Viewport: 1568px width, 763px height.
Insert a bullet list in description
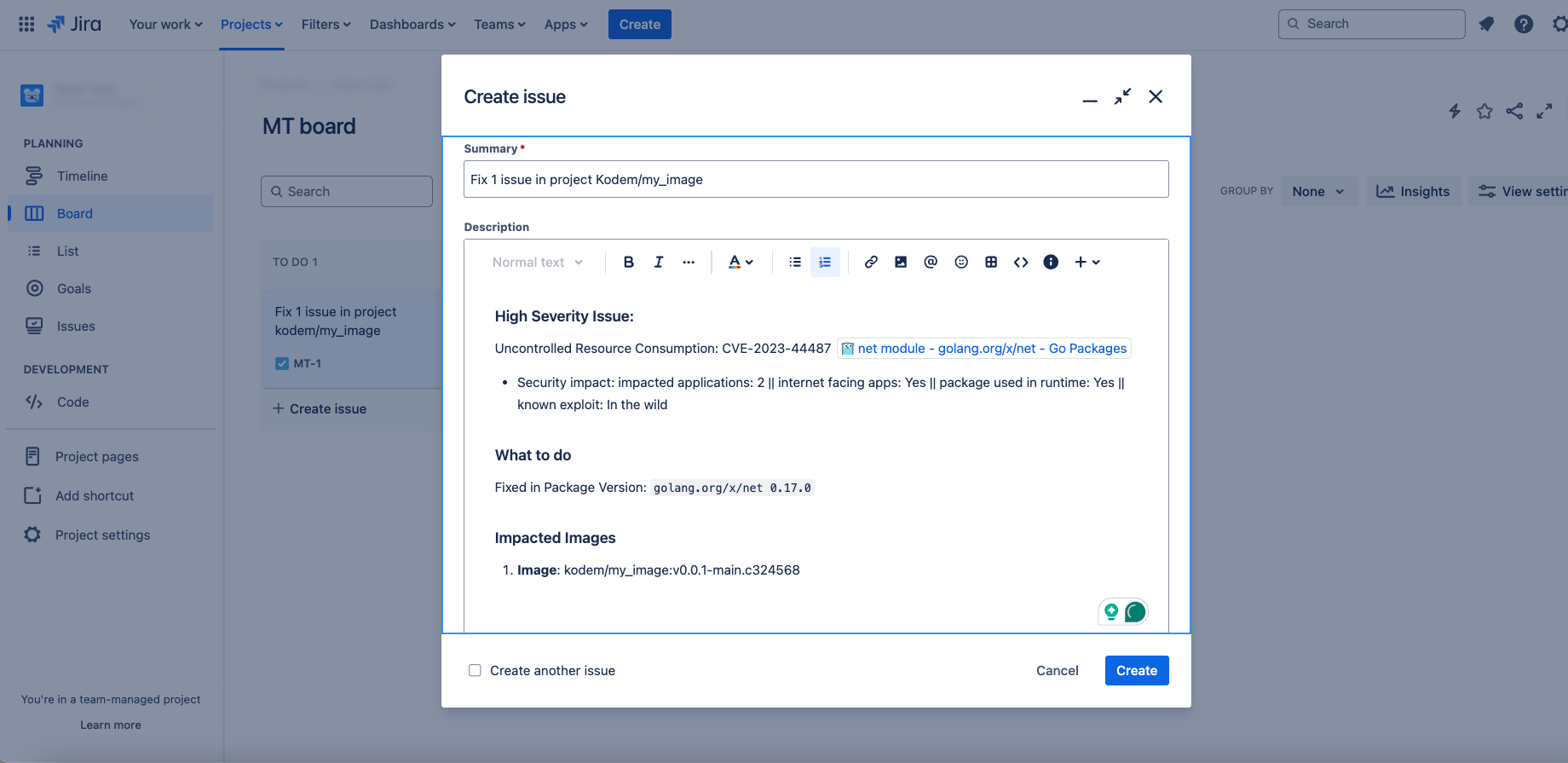point(795,262)
